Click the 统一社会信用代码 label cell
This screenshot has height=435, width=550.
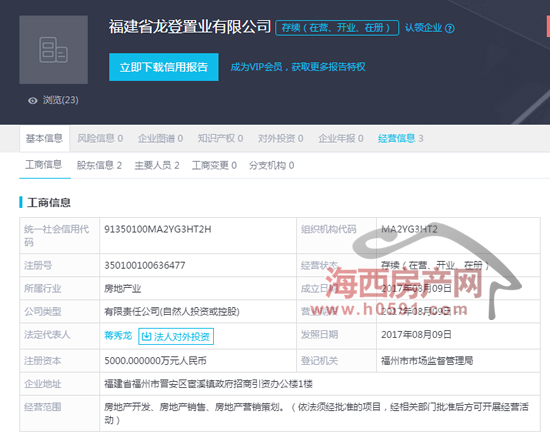click(x=60, y=236)
